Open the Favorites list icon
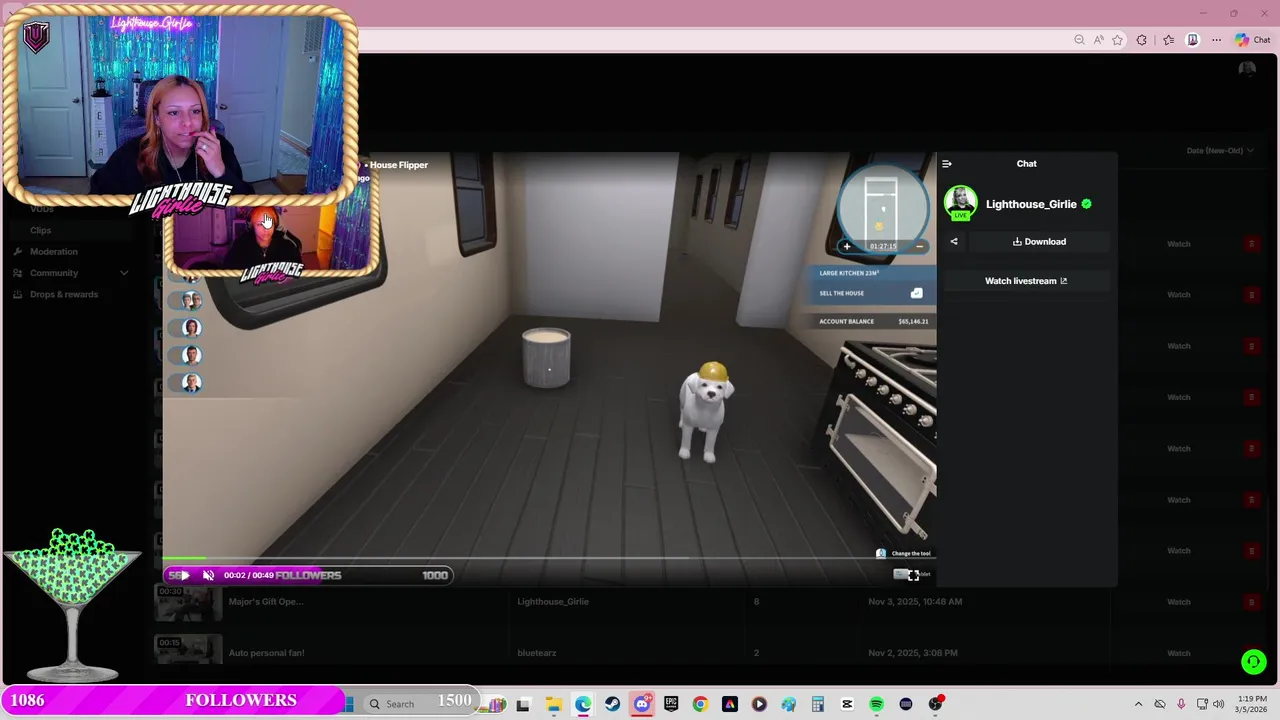Image resolution: width=1280 pixels, height=720 pixels. click(1168, 40)
